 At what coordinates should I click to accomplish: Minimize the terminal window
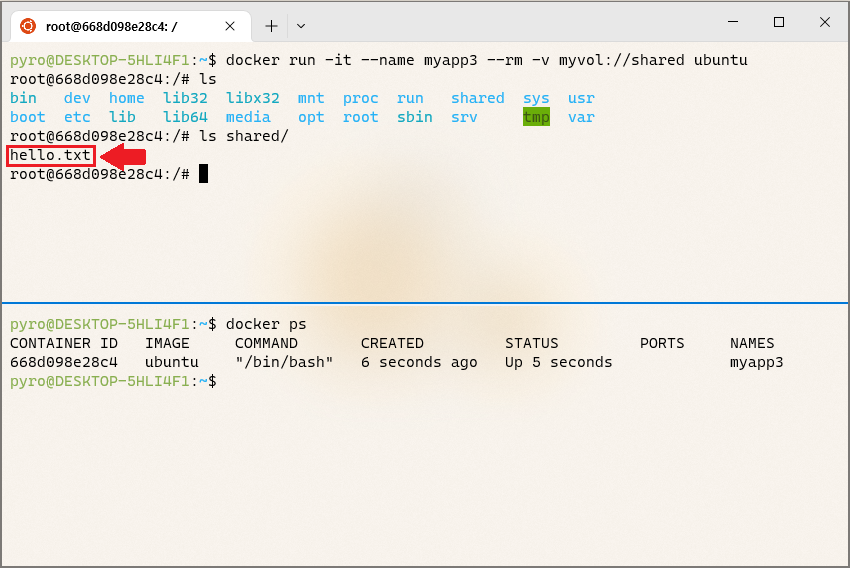(x=733, y=22)
